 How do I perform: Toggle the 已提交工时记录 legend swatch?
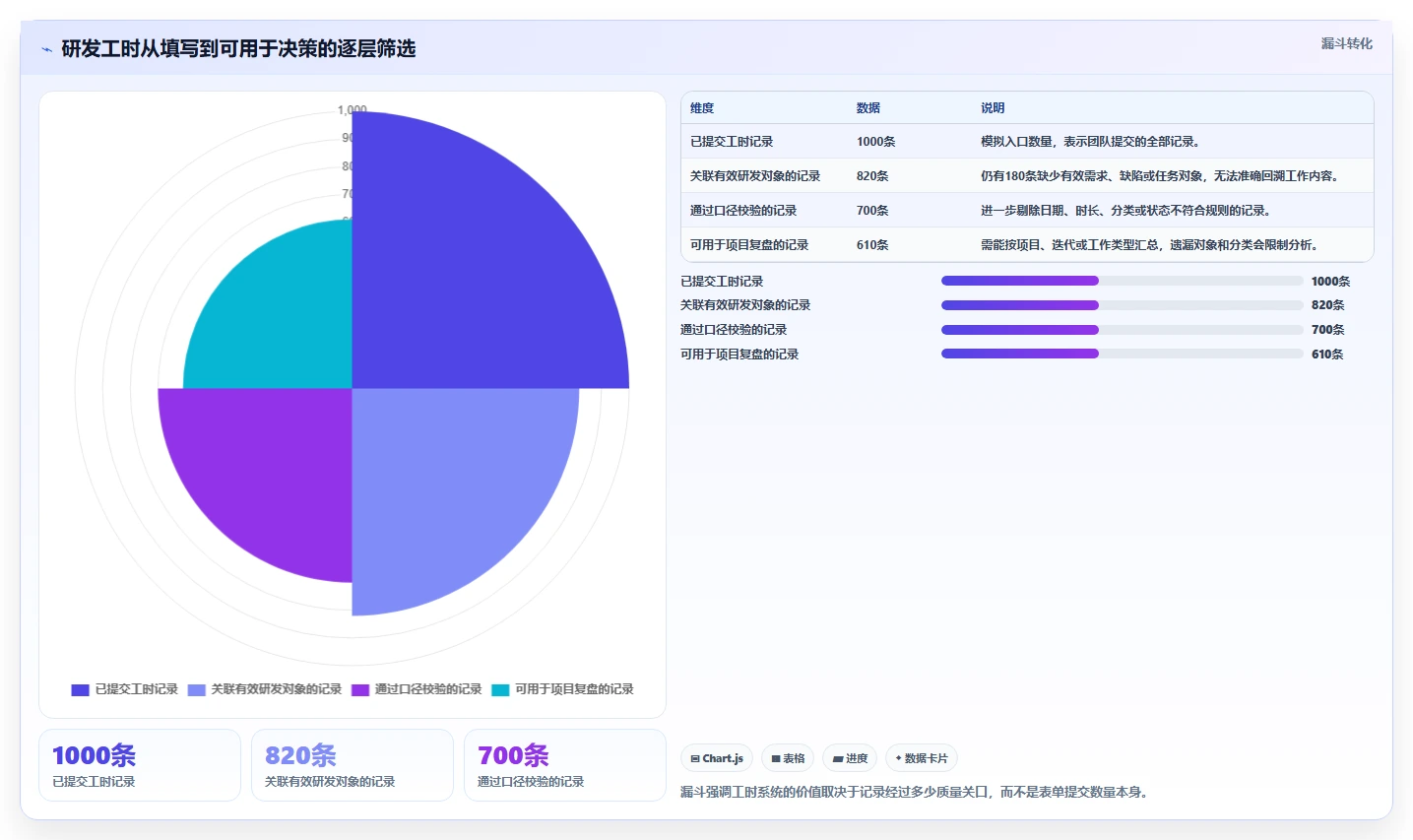(x=80, y=689)
